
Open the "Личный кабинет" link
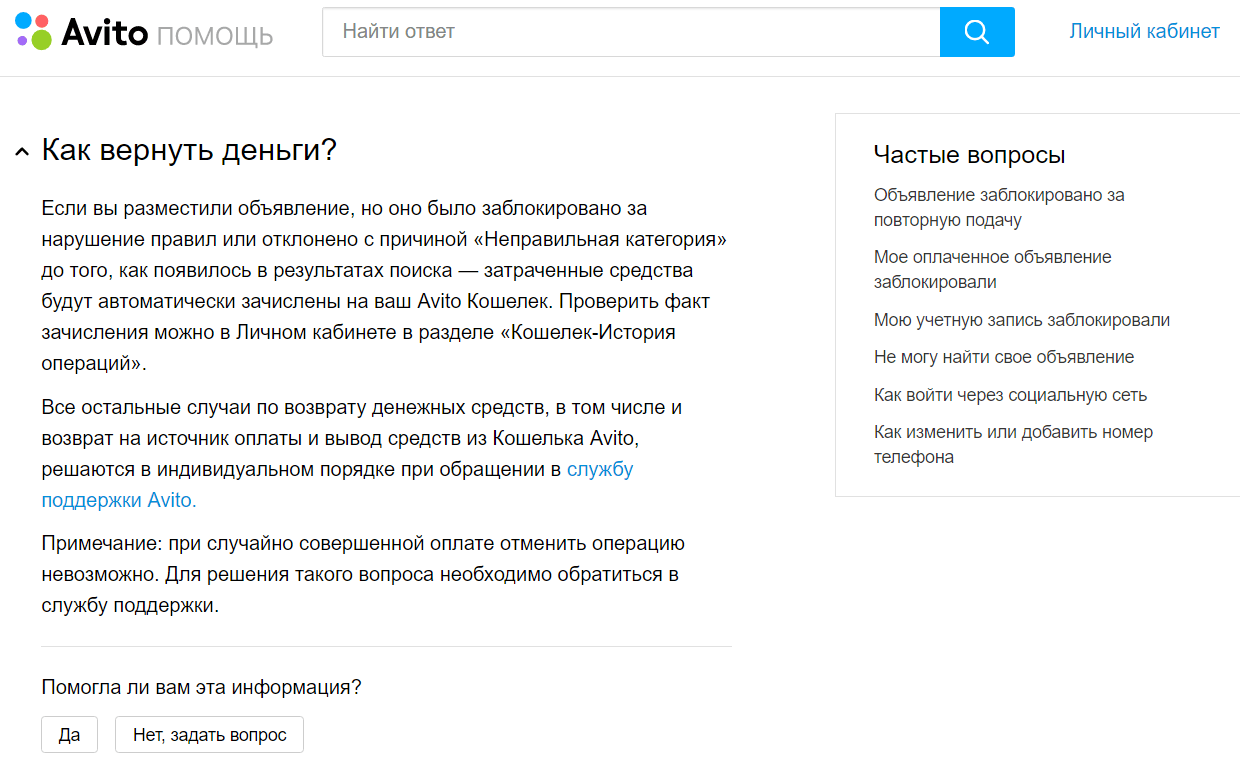click(x=1144, y=31)
